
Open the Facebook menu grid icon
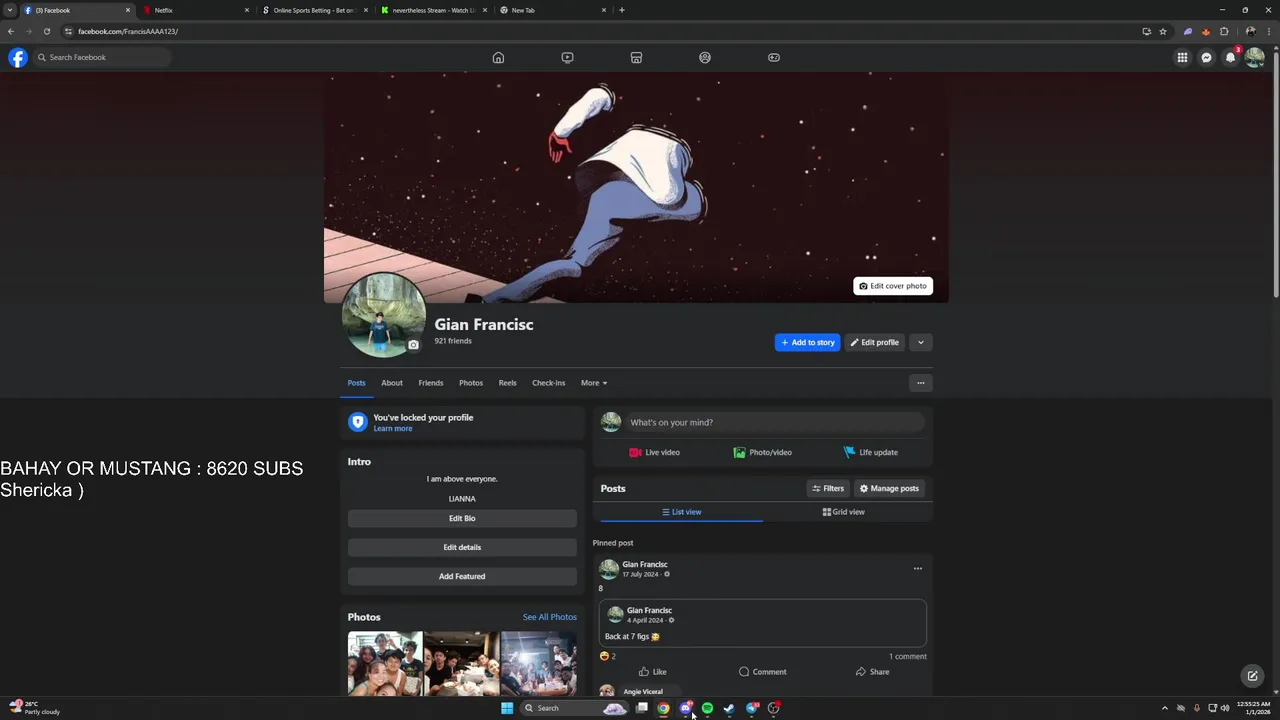click(1182, 57)
